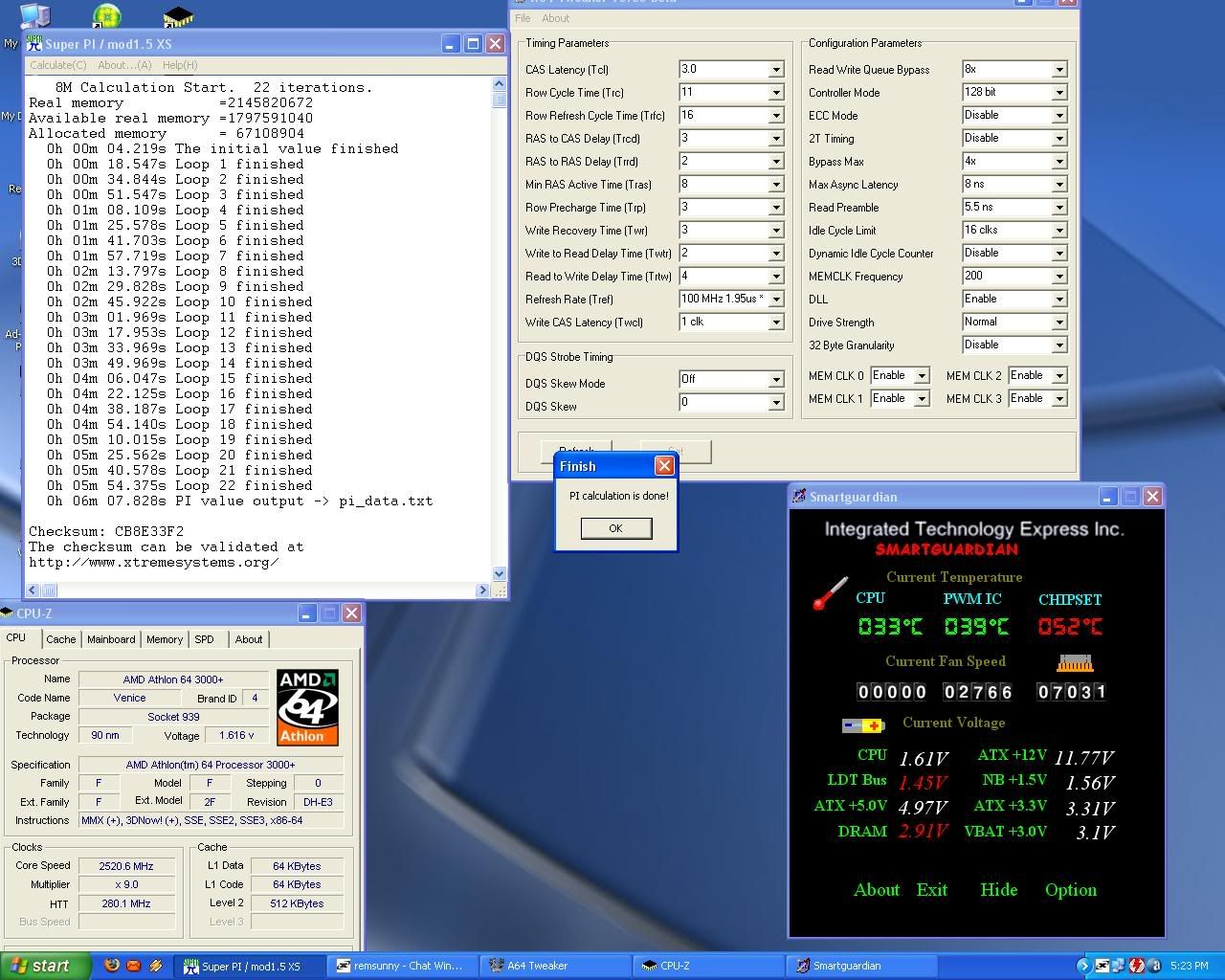Switch to remsunny Chat Window taskbar button
The image size is (1225, 980).
402,966
